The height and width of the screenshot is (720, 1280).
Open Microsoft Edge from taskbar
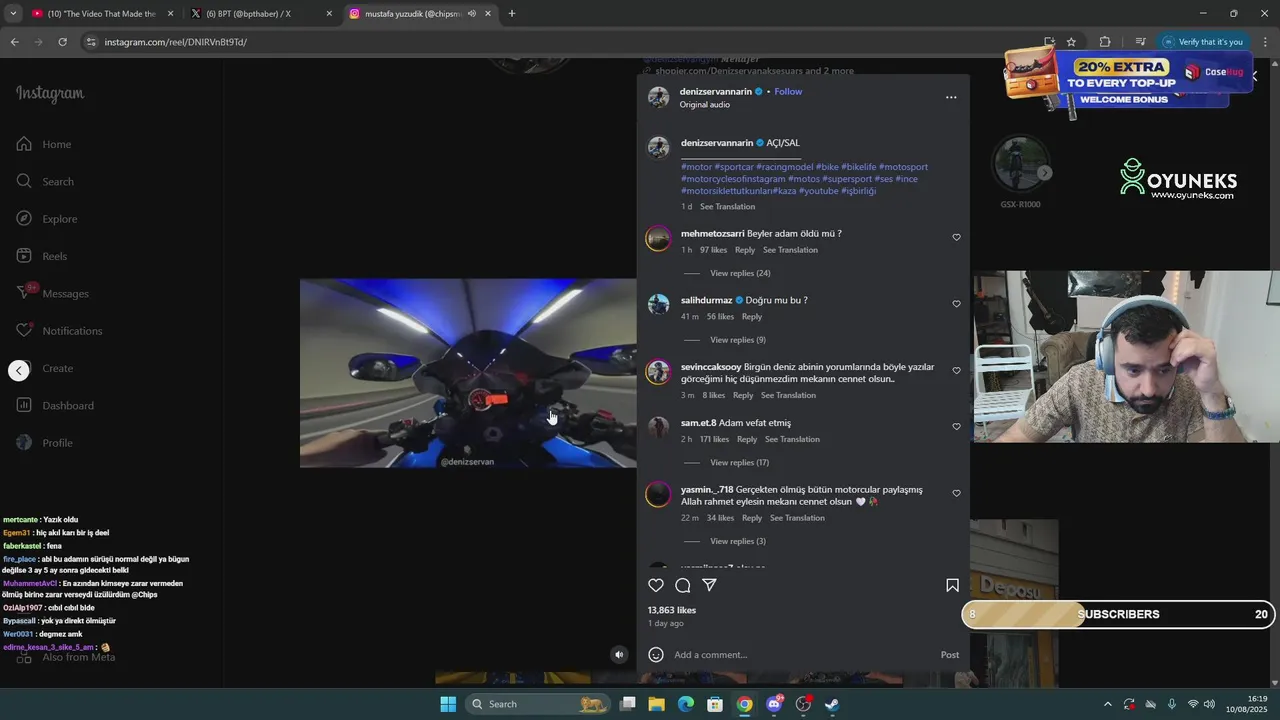tap(686, 704)
